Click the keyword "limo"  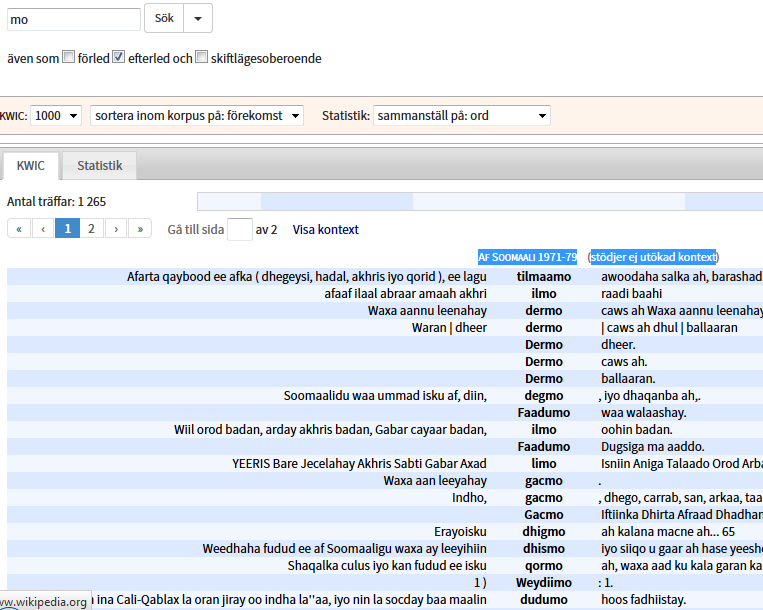[x=544, y=464]
